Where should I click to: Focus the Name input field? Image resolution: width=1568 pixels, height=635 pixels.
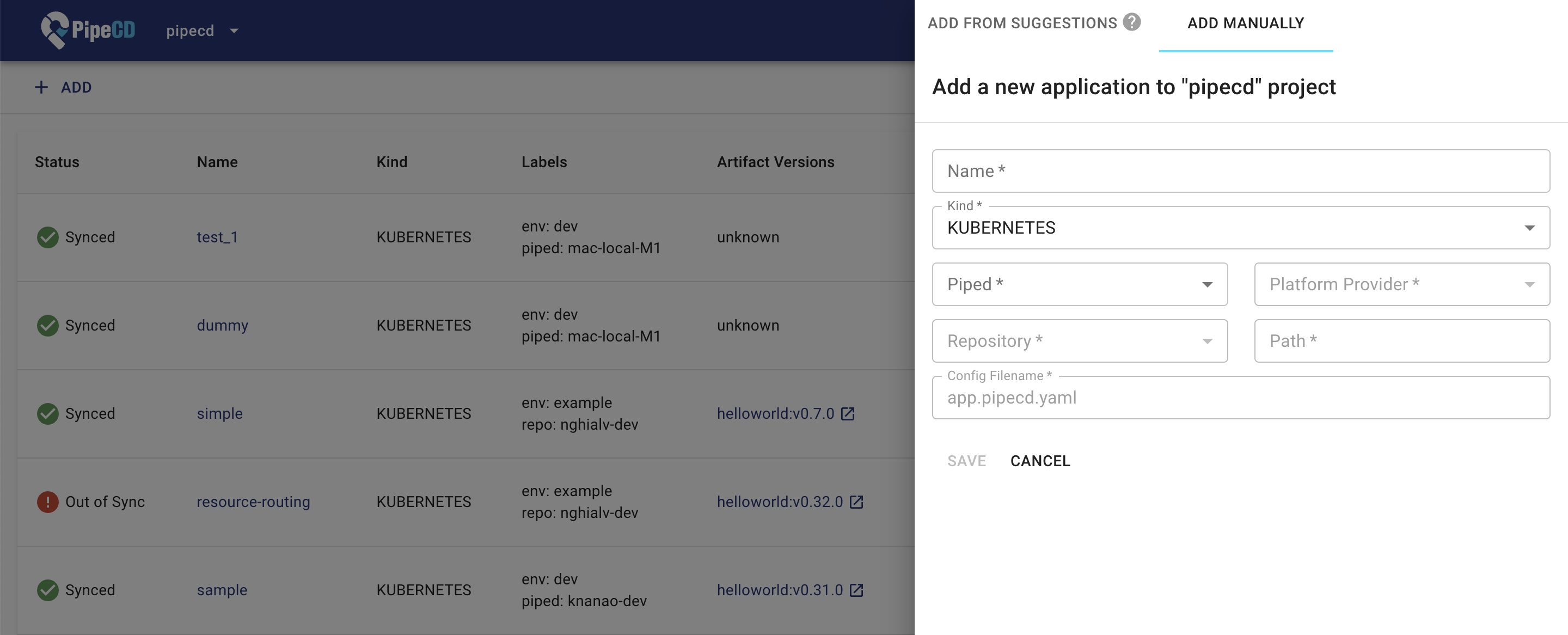[x=1241, y=171]
